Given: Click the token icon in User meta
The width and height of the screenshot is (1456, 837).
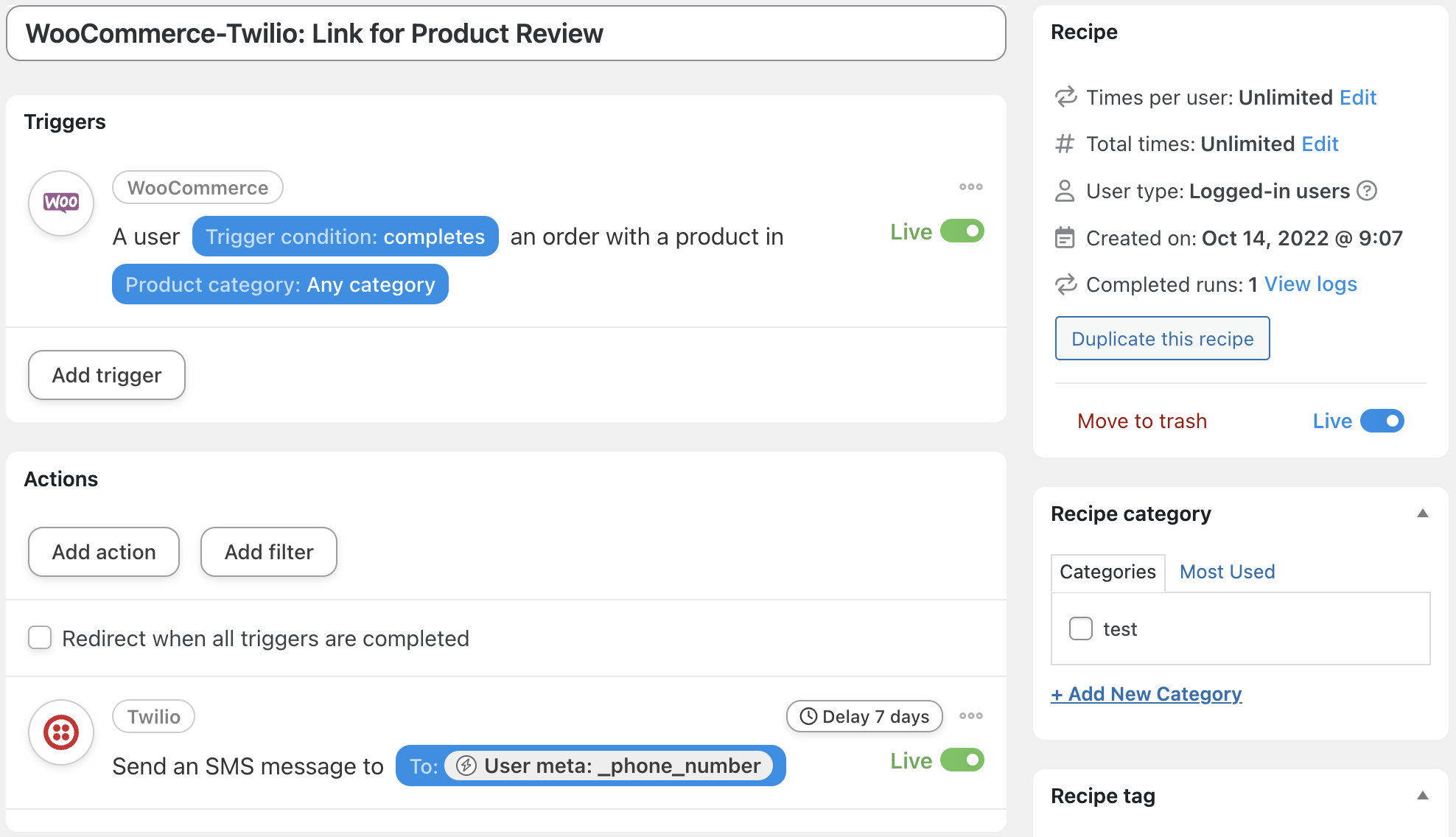Looking at the screenshot, I should click(x=466, y=766).
